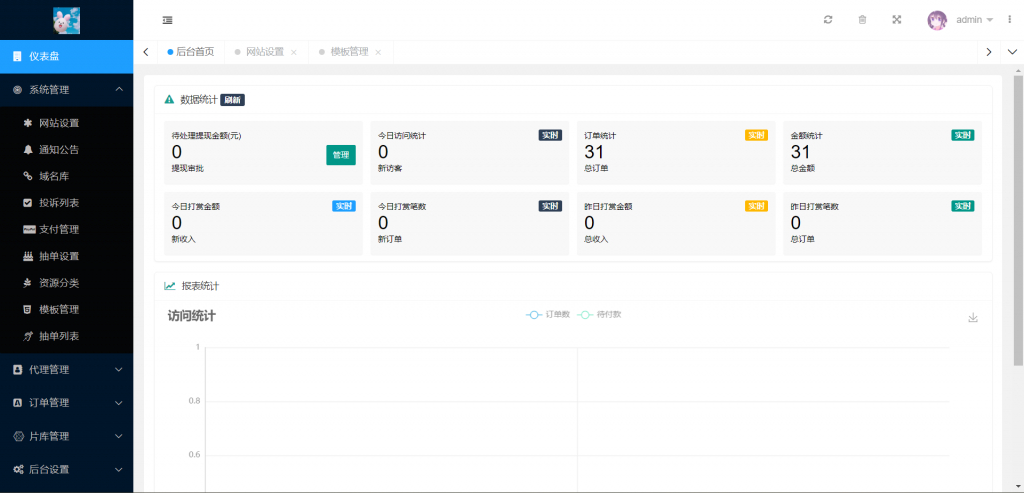Toggle the 订单数 legend series
This screenshot has height=493, width=1024.
click(x=548, y=315)
